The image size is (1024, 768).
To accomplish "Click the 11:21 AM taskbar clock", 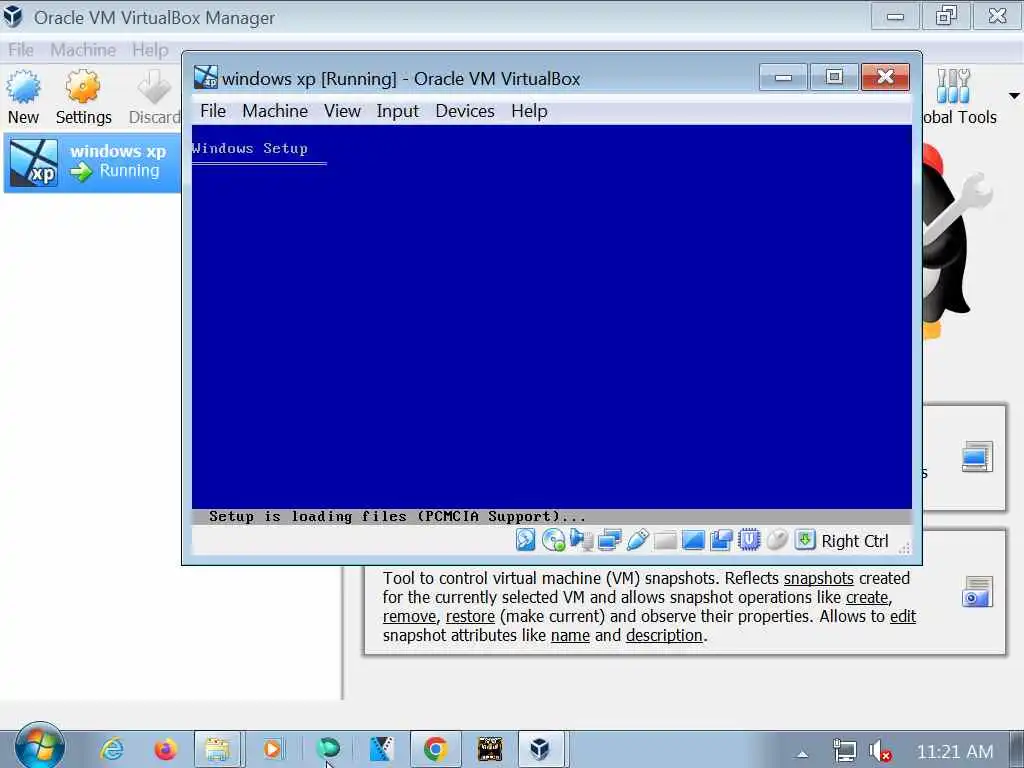I will coord(955,752).
